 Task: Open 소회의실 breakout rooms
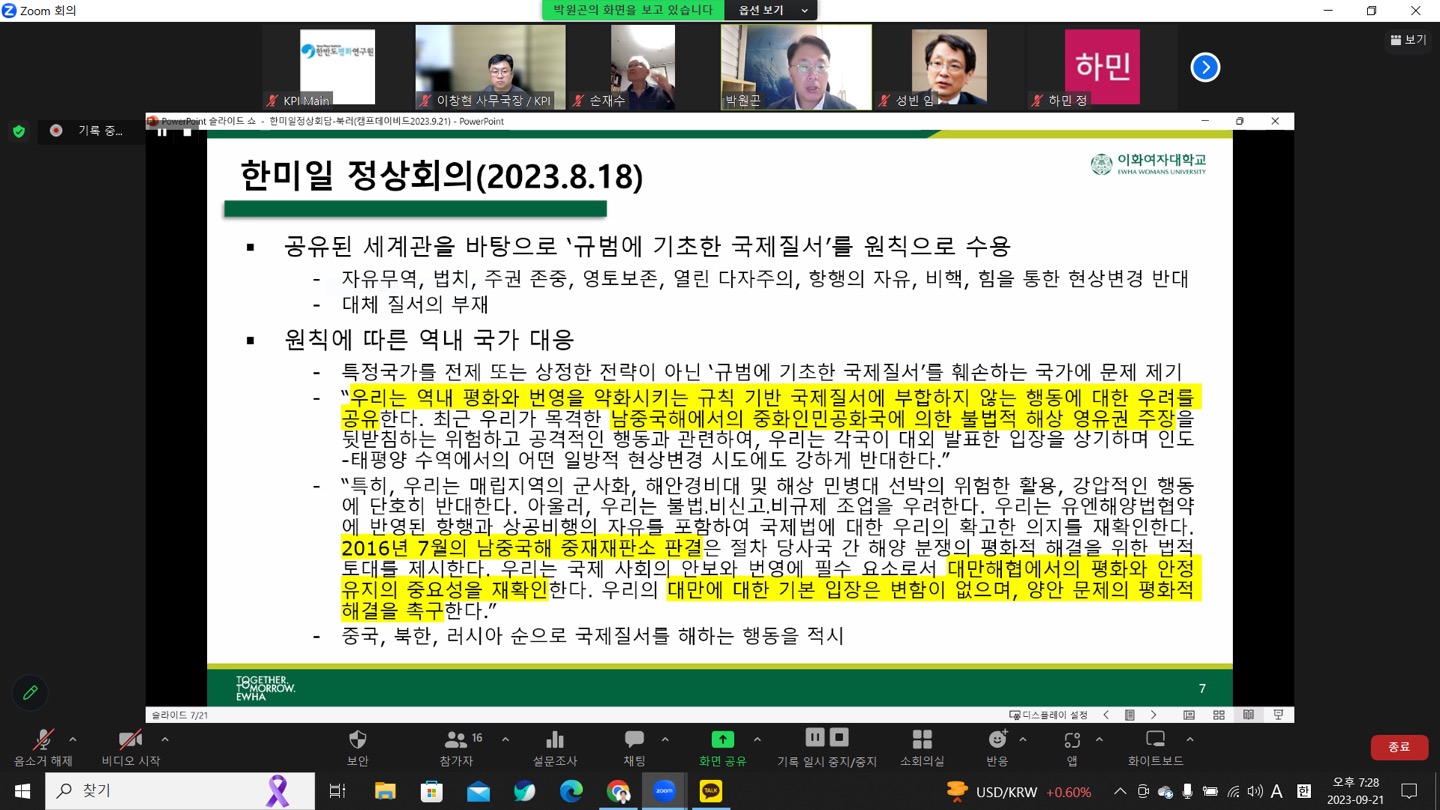[921, 746]
